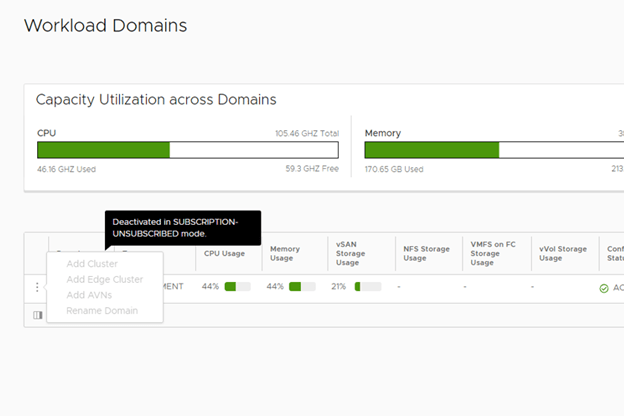Select Add AVNs in the context menu

89,295
